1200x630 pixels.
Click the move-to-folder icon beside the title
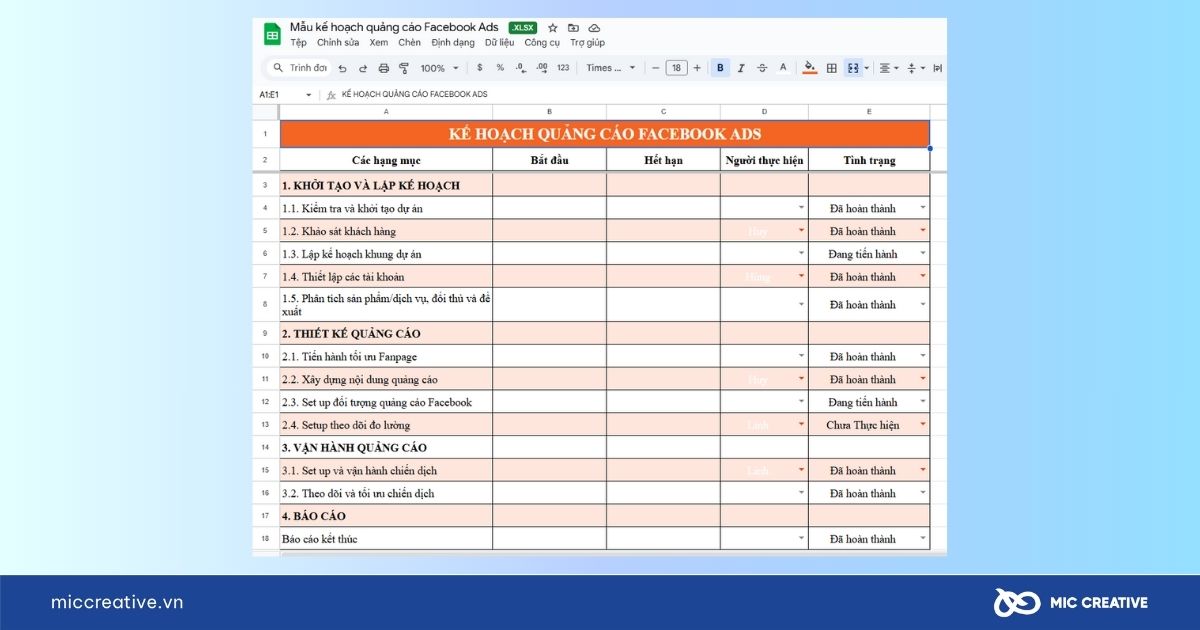(573, 28)
